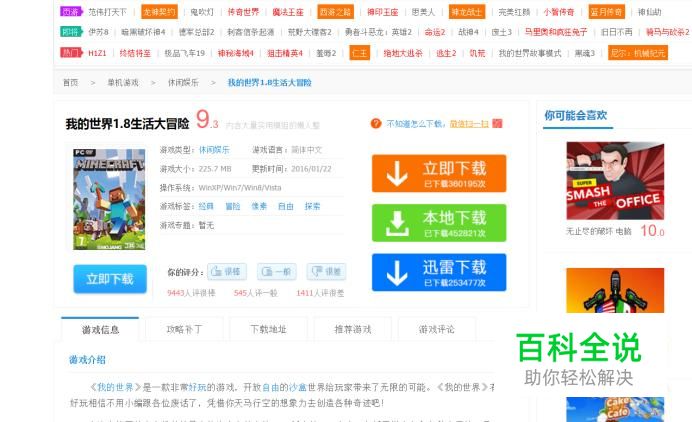The height and width of the screenshot is (422, 692).
Task: Open the 德军总部2 link
Action: pyautogui.click(x=196, y=32)
